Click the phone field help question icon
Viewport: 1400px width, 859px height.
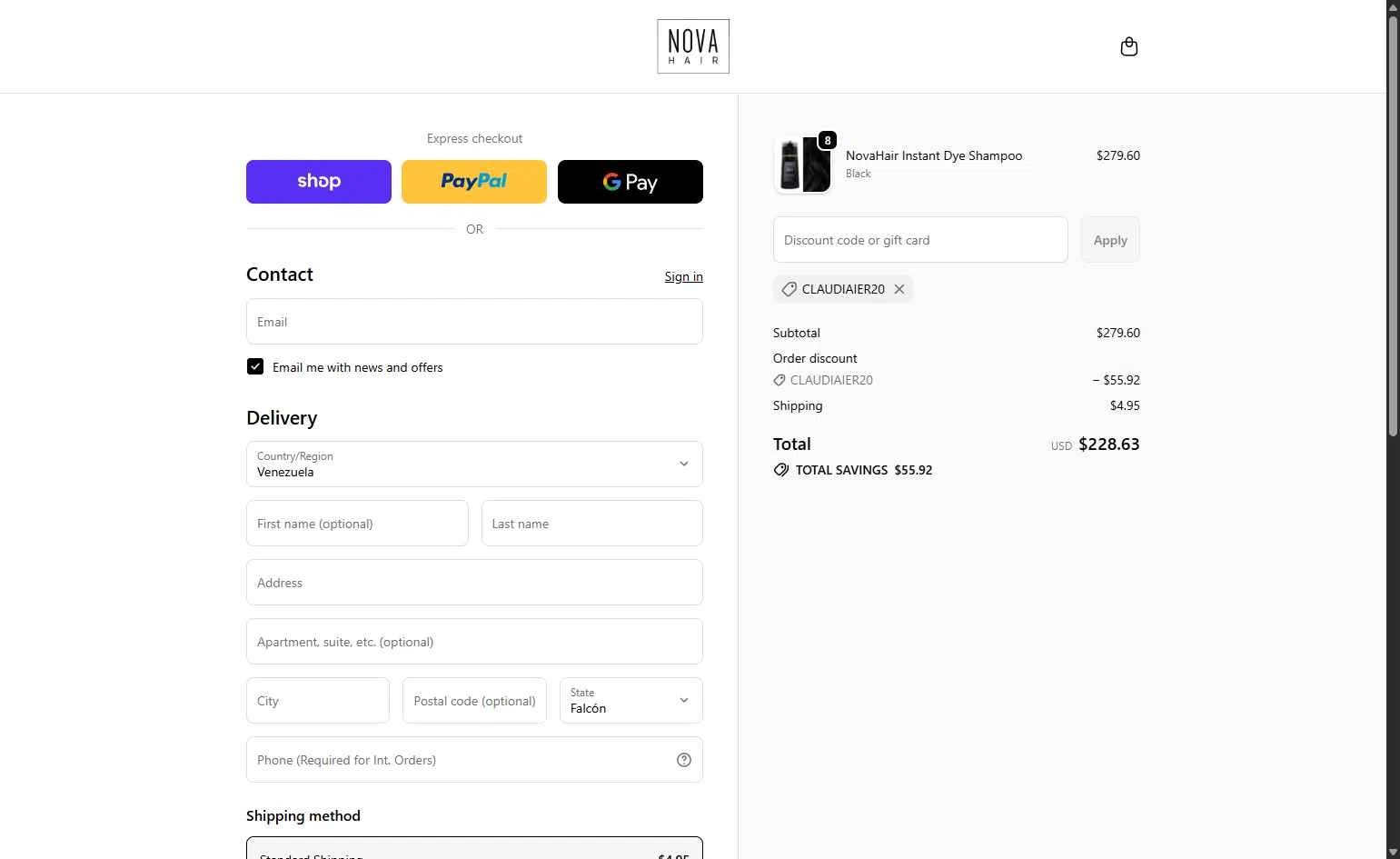coord(684,760)
